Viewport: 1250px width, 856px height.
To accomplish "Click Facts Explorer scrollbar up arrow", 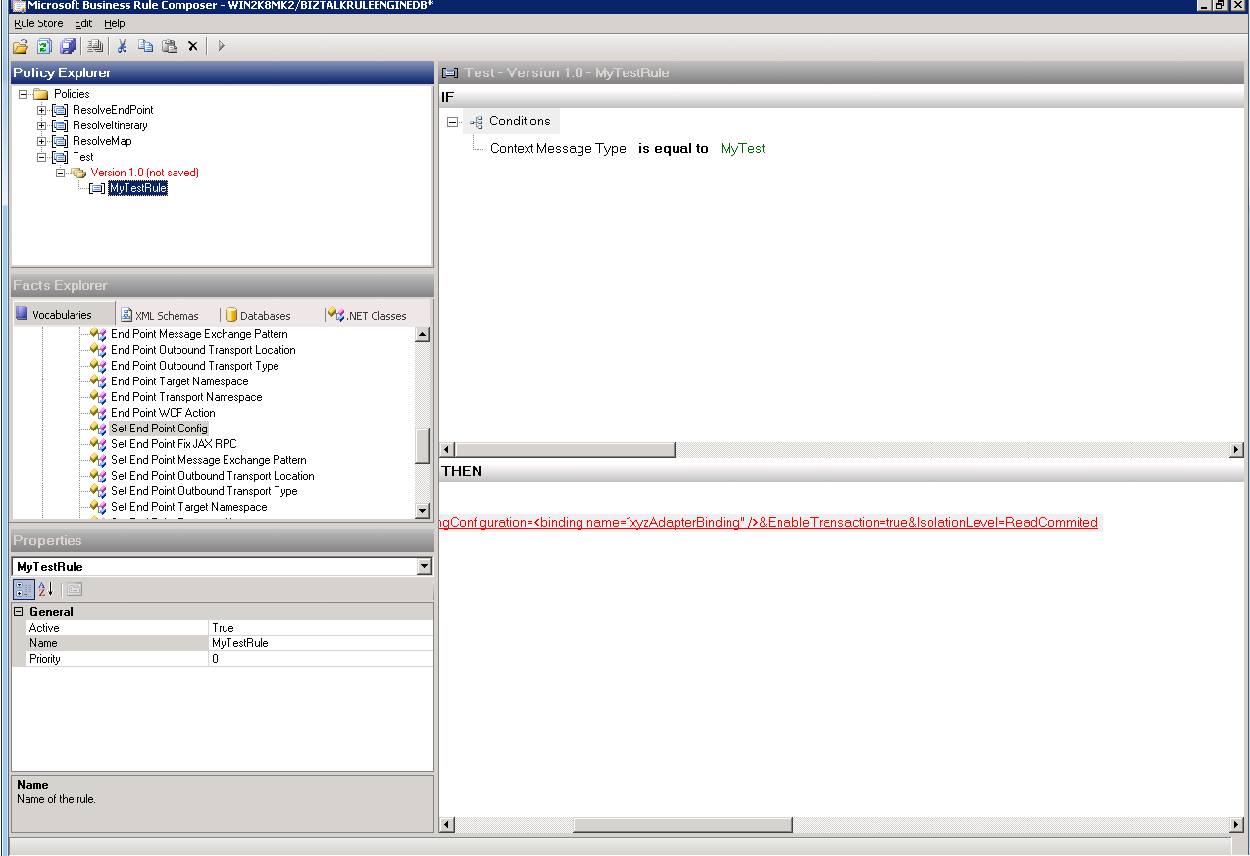I will coord(423,335).
